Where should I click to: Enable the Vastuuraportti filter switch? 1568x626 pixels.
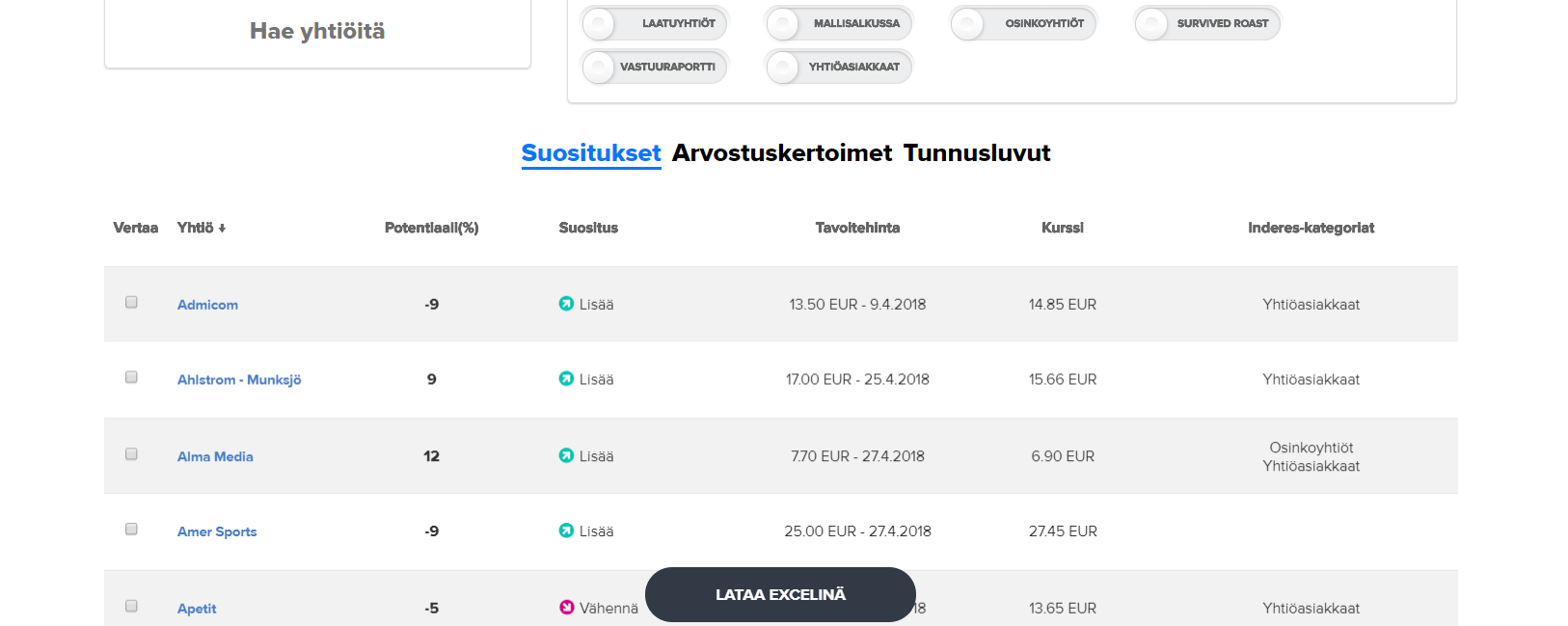[600, 67]
